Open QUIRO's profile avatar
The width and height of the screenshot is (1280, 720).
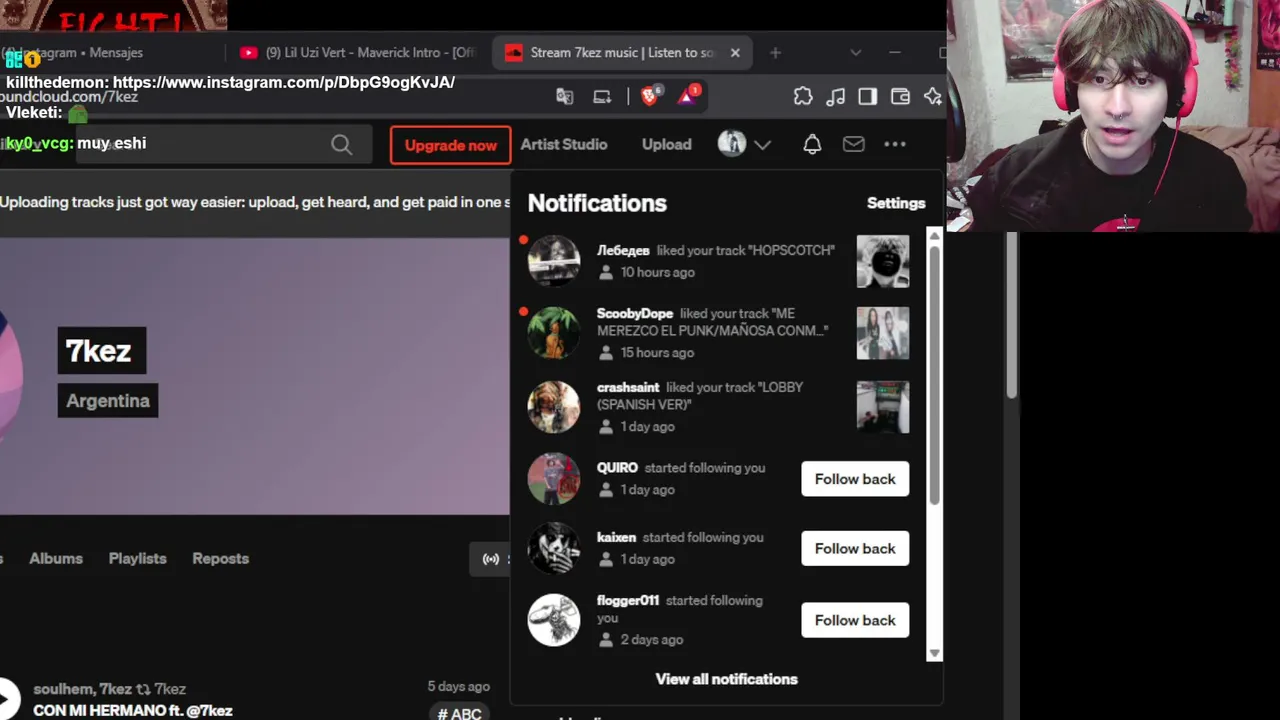[553, 479]
